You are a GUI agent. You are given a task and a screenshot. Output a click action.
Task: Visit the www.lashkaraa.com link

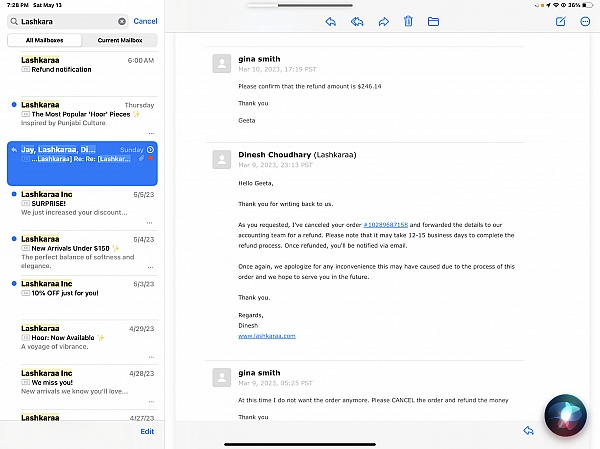[x=267, y=336]
